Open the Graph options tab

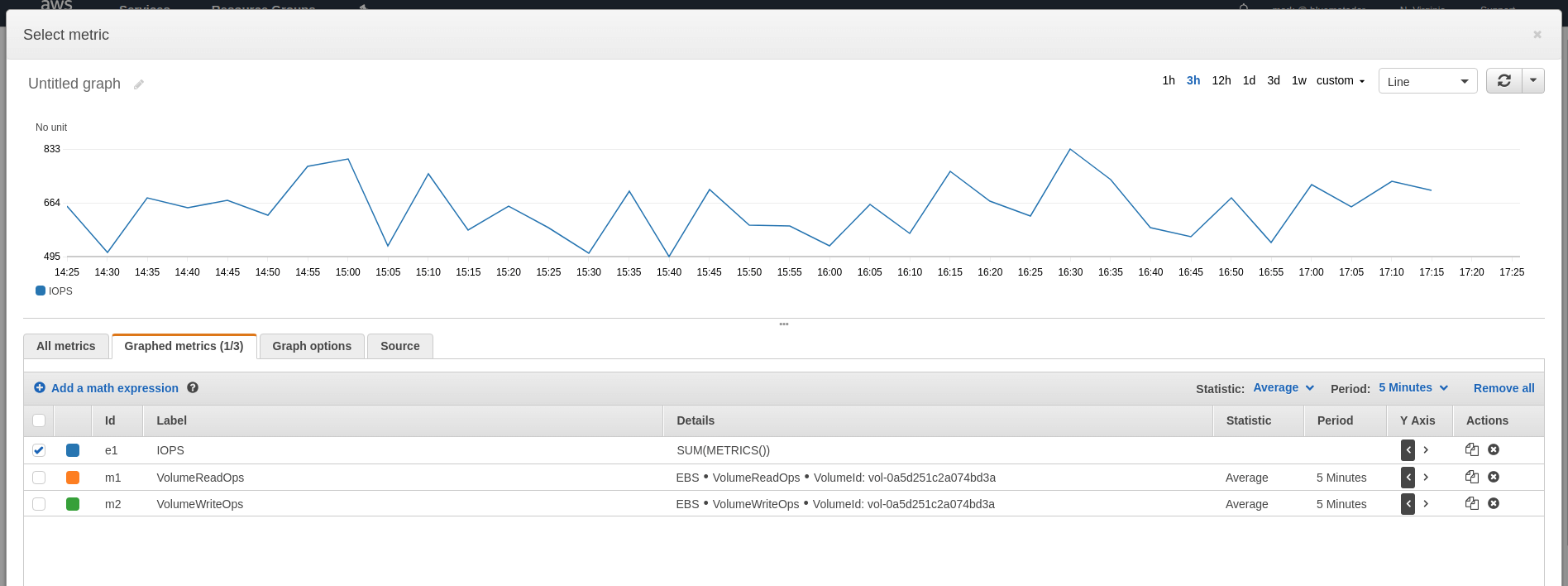click(312, 346)
